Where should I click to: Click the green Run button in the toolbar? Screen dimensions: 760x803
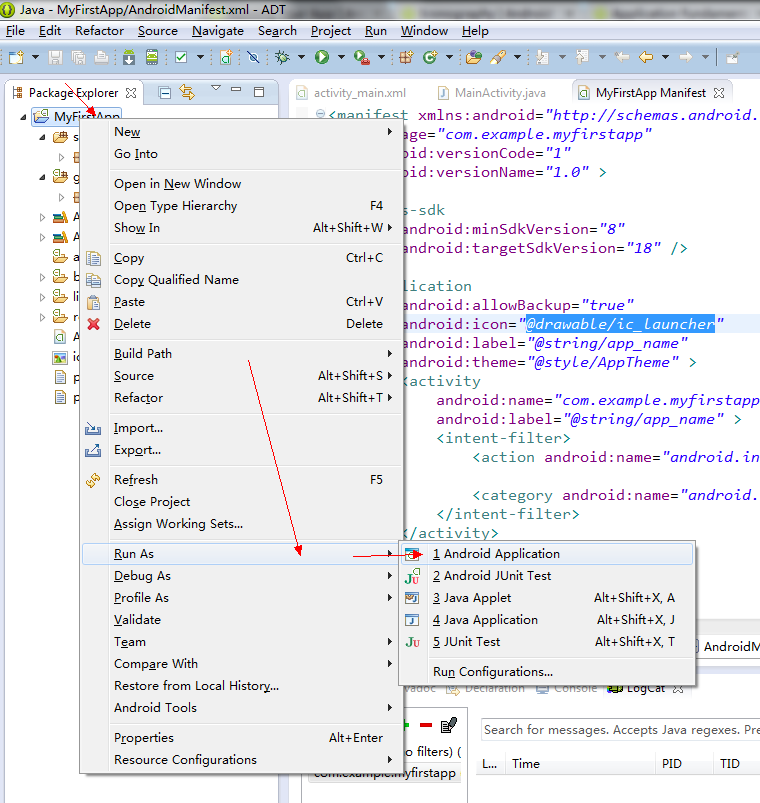click(x=322, y=57)
